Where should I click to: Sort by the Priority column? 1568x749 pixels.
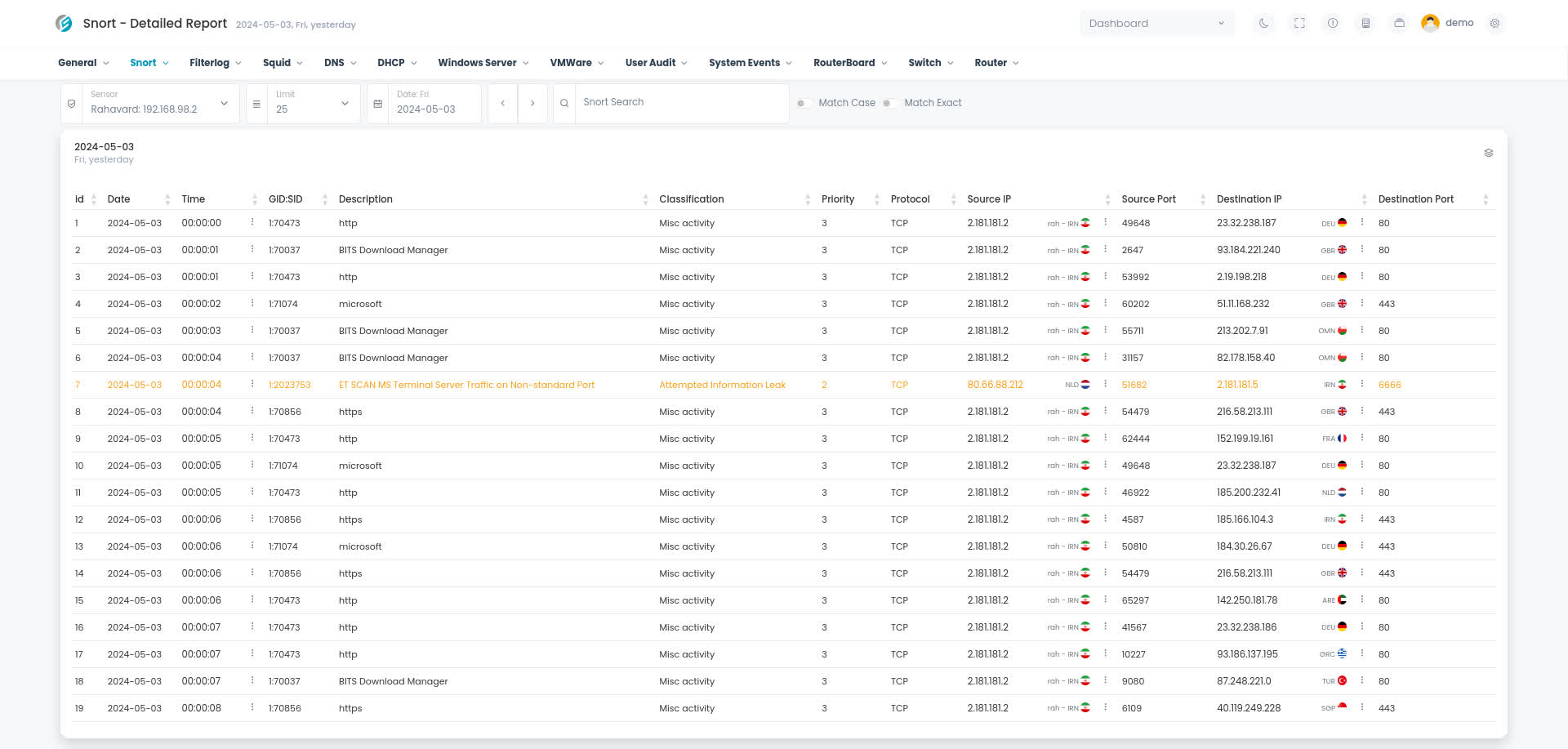850,199
